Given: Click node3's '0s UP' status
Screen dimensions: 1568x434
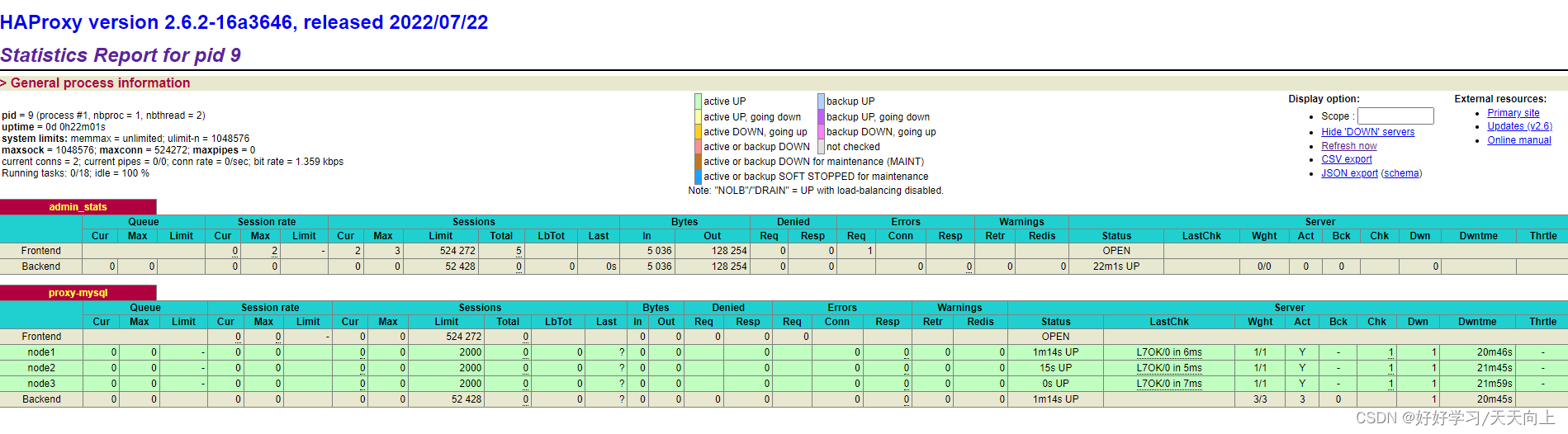Looking at the screenshot, I should (1055, 384).
